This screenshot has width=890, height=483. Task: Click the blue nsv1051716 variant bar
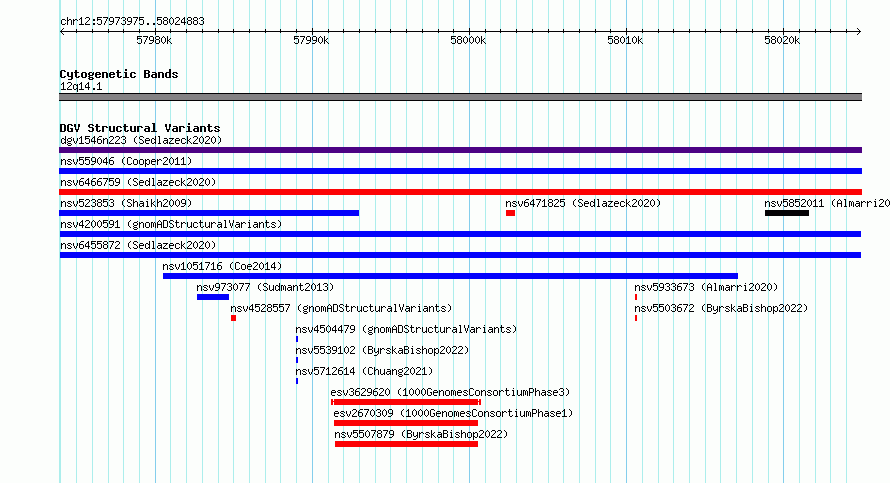coord(450,276)
